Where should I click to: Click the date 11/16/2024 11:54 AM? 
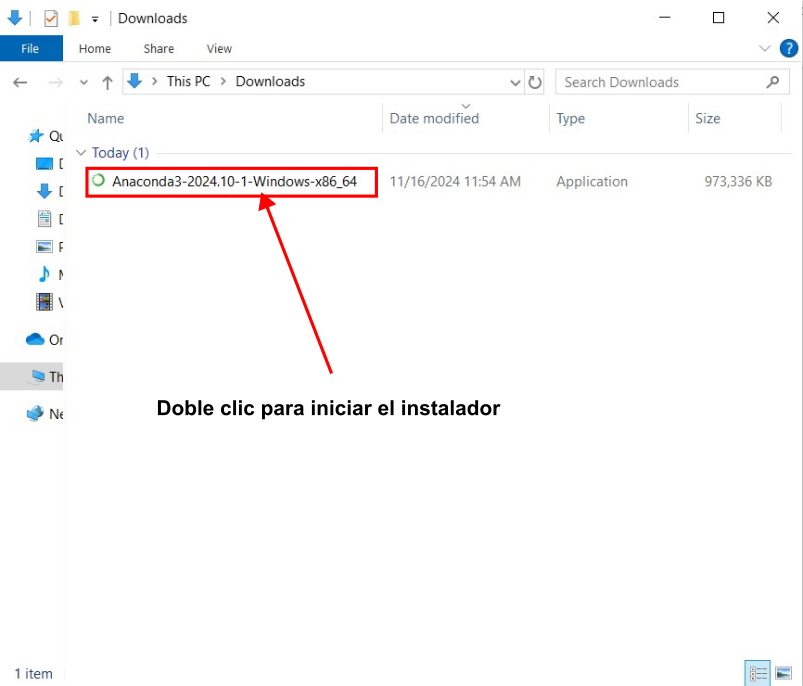coord(455,182)
